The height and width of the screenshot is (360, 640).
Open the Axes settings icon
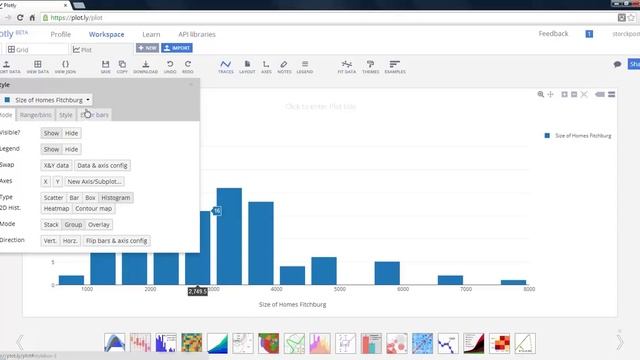point(266,67)
